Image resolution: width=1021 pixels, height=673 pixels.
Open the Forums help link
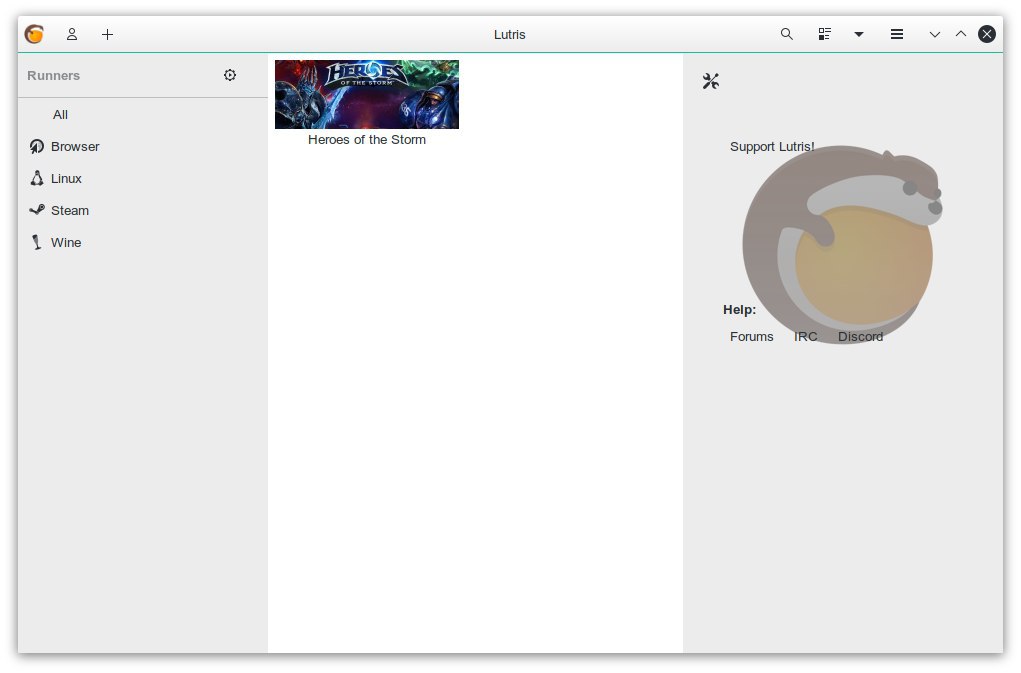[751, 336]
